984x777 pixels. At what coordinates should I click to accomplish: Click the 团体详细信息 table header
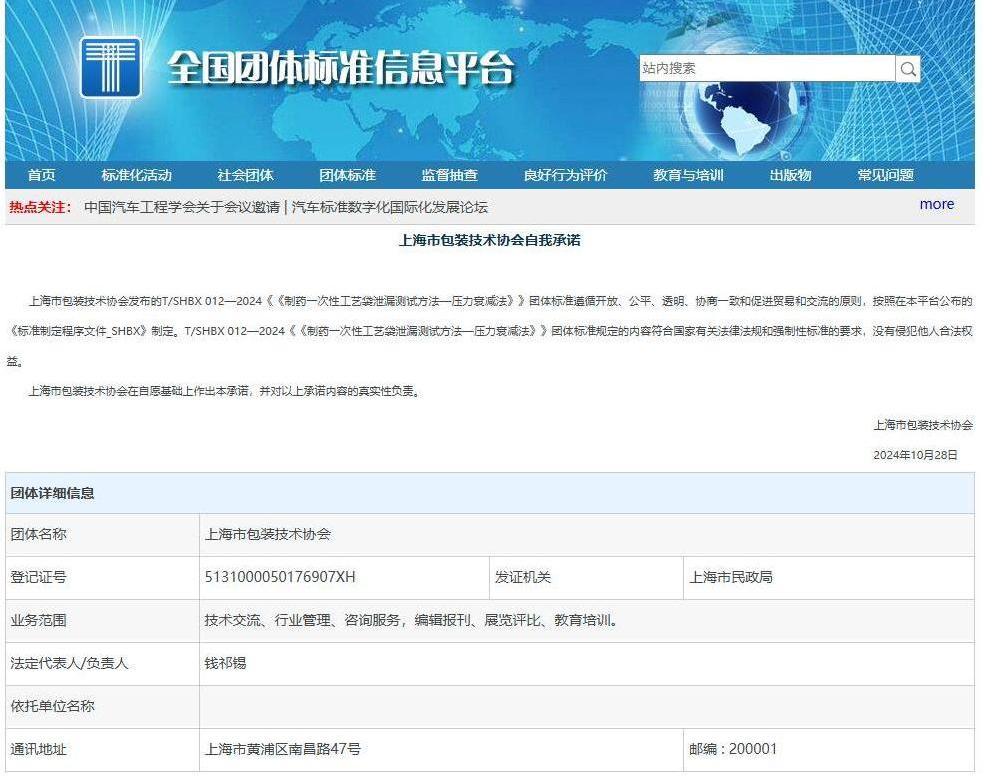[x=489, y=493]
